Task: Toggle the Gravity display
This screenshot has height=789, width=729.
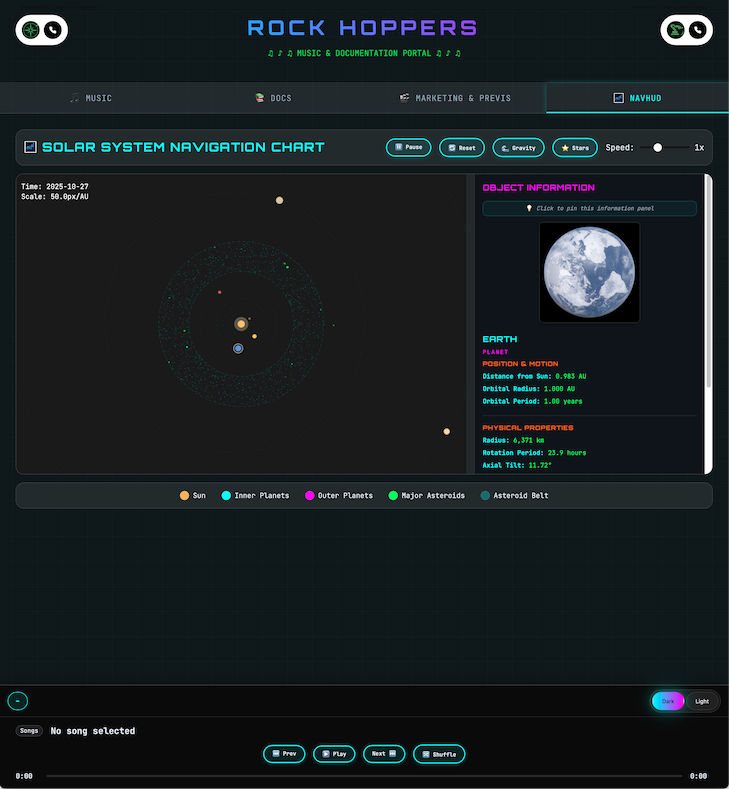Action: pos(518,148)
